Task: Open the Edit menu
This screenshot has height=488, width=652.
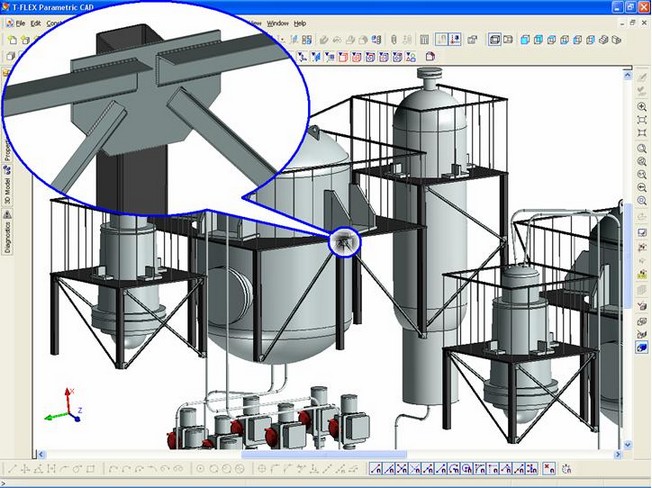Action: [36, 22]
